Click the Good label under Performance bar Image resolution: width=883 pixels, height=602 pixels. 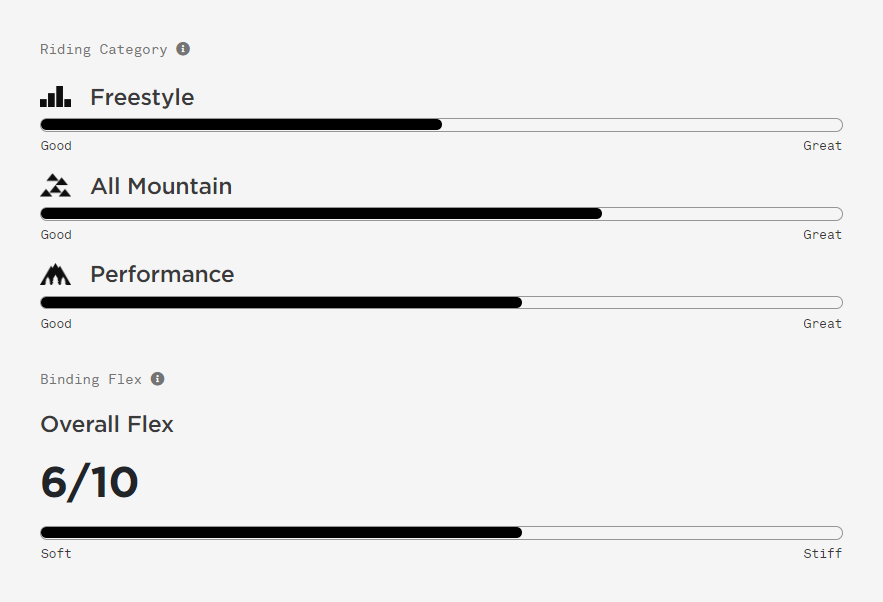pyautogui.click(x=56, y=324)
